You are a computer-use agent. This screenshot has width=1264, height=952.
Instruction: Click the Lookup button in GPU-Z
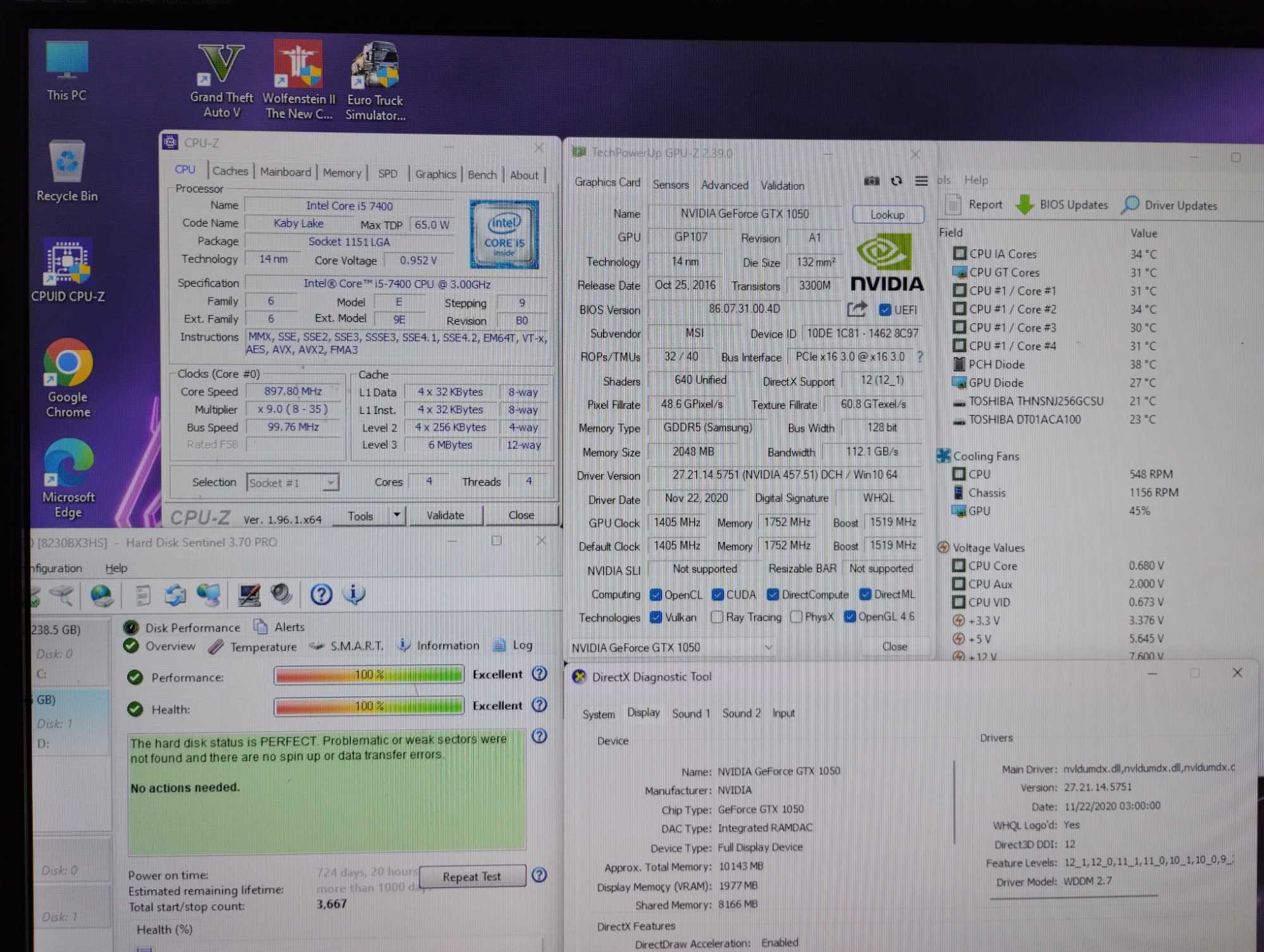coord(887,214)
